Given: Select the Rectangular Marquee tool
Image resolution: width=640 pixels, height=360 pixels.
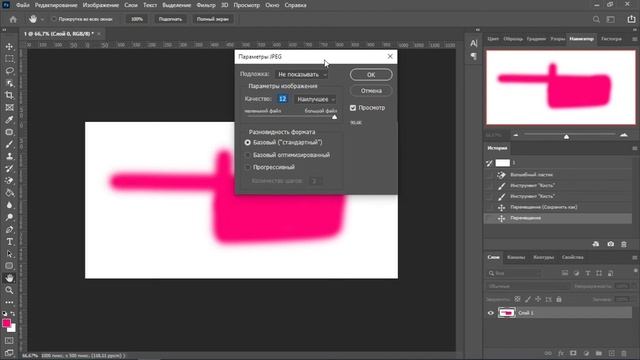Looking at the screenshot, I should 9,59.
